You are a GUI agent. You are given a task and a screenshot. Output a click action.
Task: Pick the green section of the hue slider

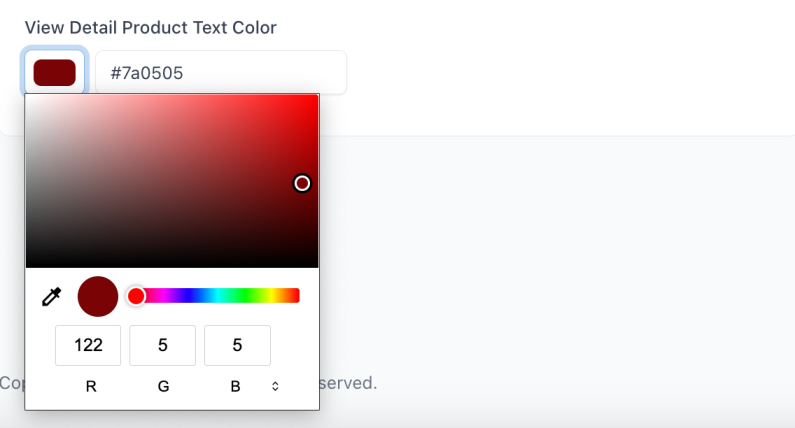[x=245, y=296]
